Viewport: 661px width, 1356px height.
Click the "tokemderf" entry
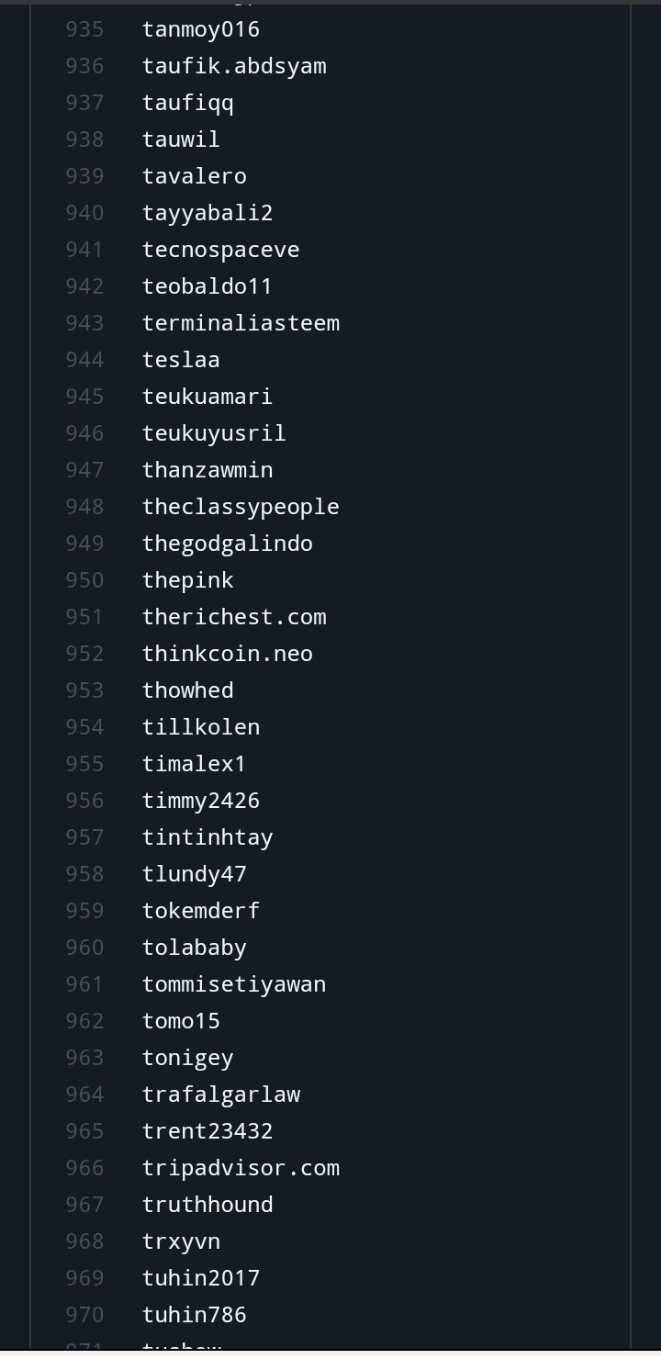[201, 912]
